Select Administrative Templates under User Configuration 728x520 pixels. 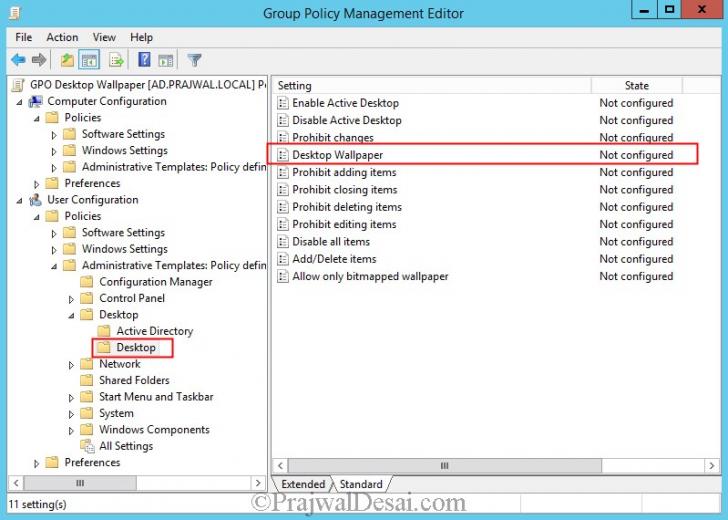174,266
